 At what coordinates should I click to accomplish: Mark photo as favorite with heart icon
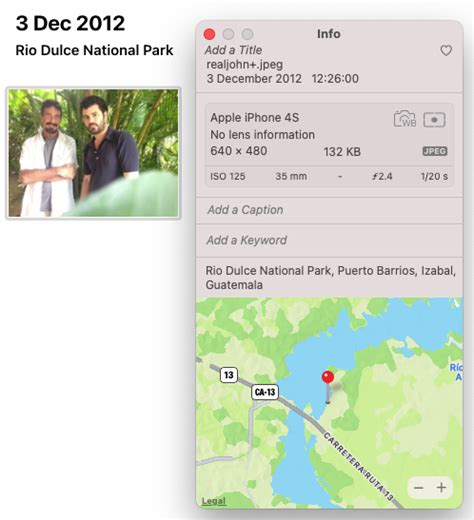pos(446,51)
